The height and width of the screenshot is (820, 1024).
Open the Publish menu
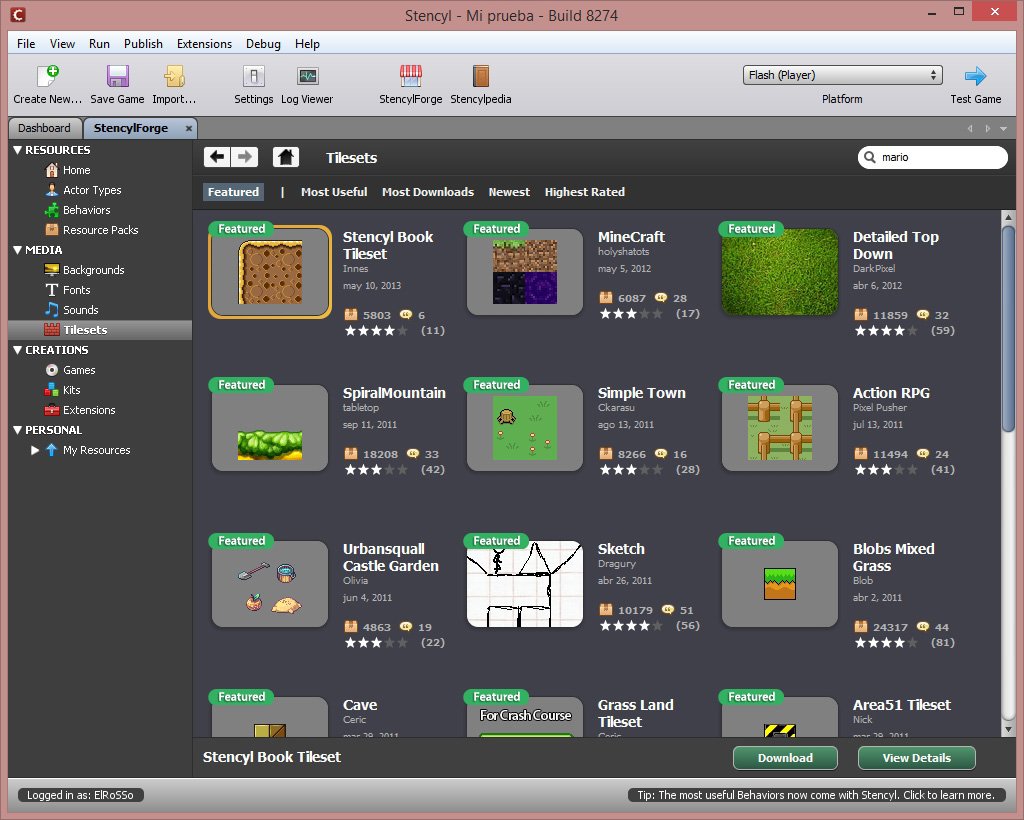point(143,44)
